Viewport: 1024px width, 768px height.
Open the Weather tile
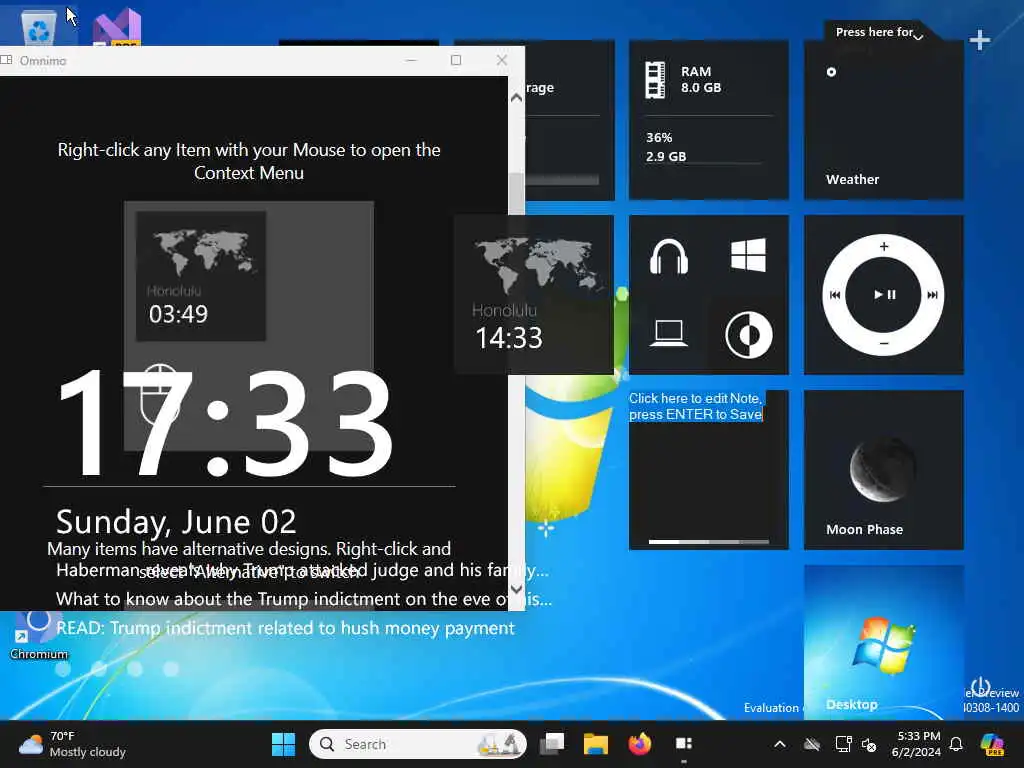pyautogui.click(x=884, y=120)
